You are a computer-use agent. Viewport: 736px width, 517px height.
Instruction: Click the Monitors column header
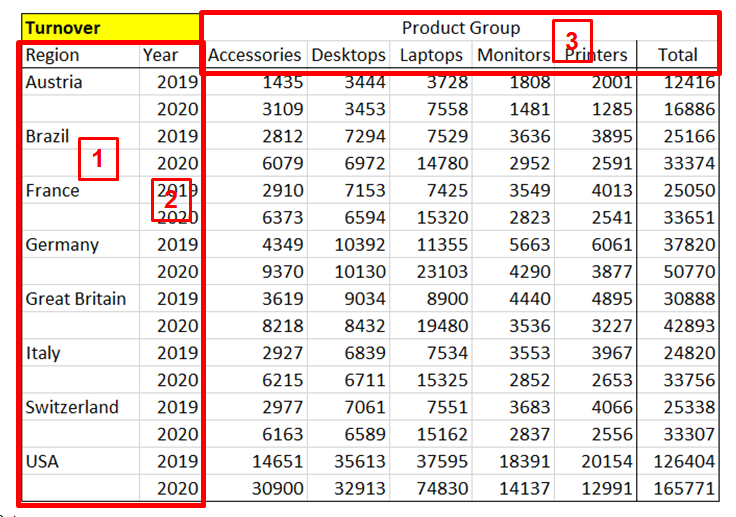click(x=513, y=56)
